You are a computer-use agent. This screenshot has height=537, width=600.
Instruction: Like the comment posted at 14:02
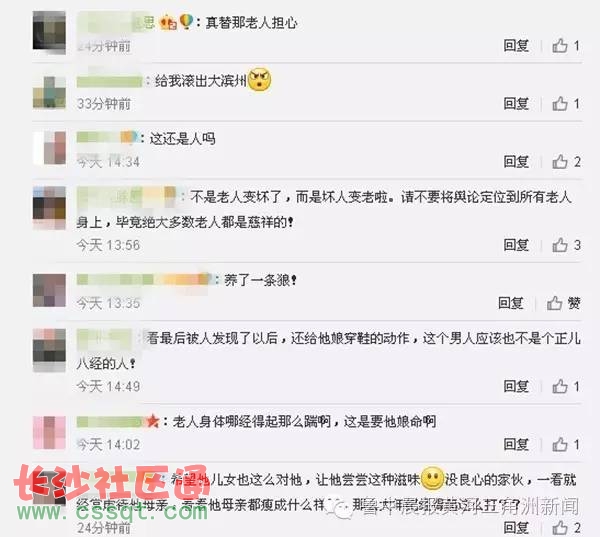(566, 444)
